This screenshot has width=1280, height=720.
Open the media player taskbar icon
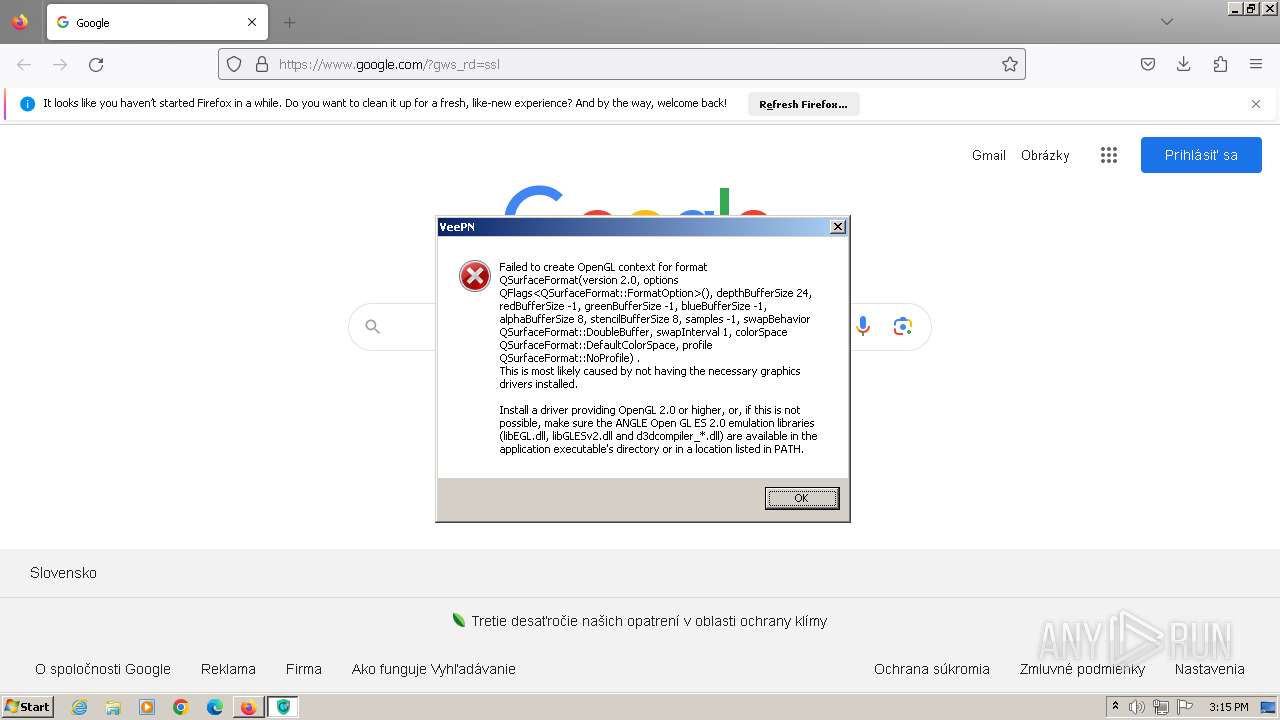point(147,707)
